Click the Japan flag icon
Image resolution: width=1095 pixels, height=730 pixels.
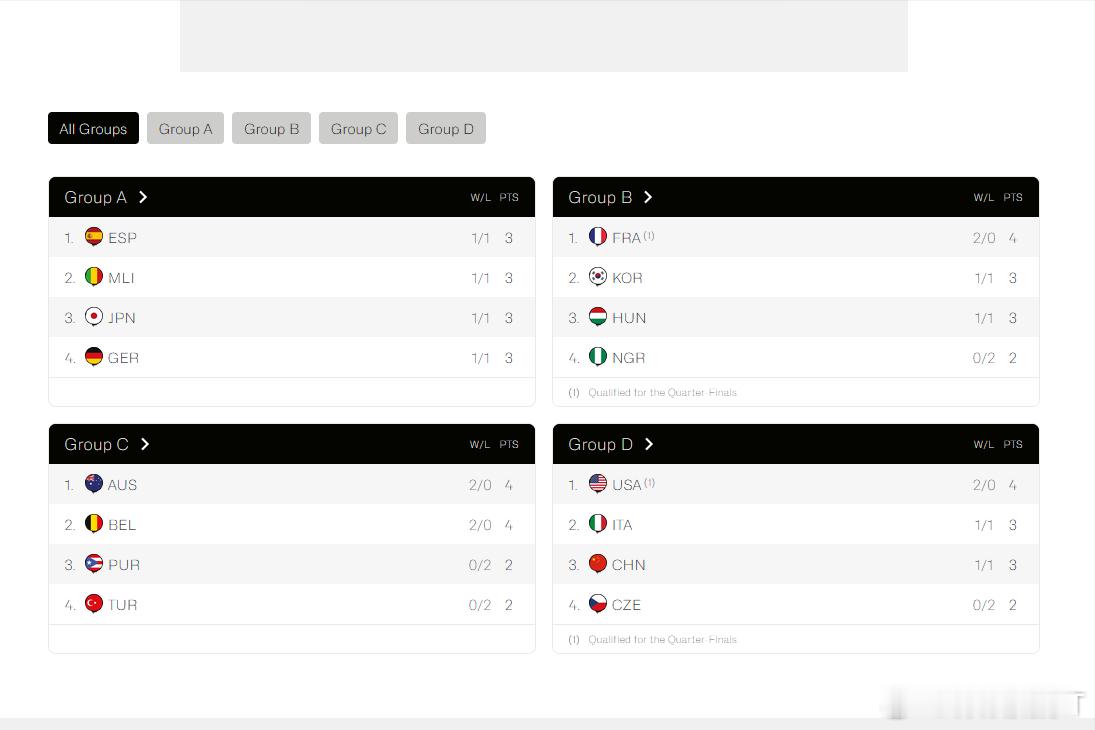coord(94,316)
